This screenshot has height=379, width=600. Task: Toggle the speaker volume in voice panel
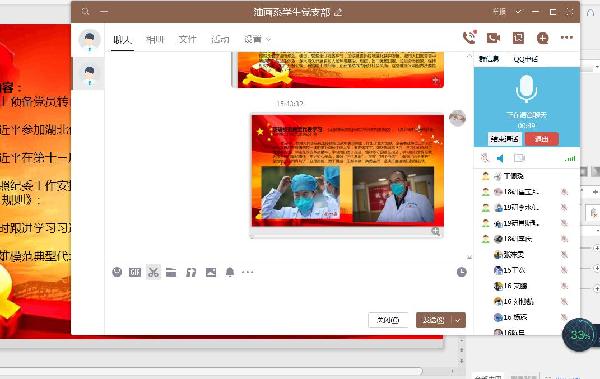[500, 158]
